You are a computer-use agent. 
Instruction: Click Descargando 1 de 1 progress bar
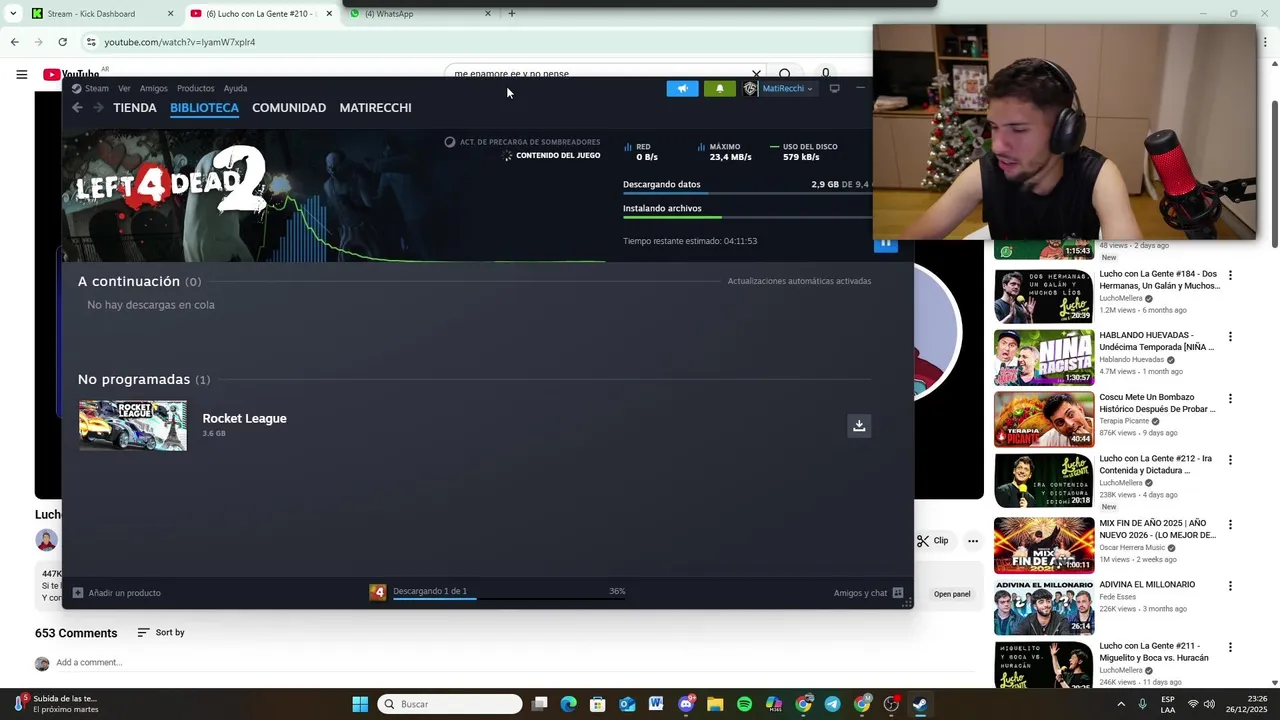pyautogui.click(x=509, y=598)
